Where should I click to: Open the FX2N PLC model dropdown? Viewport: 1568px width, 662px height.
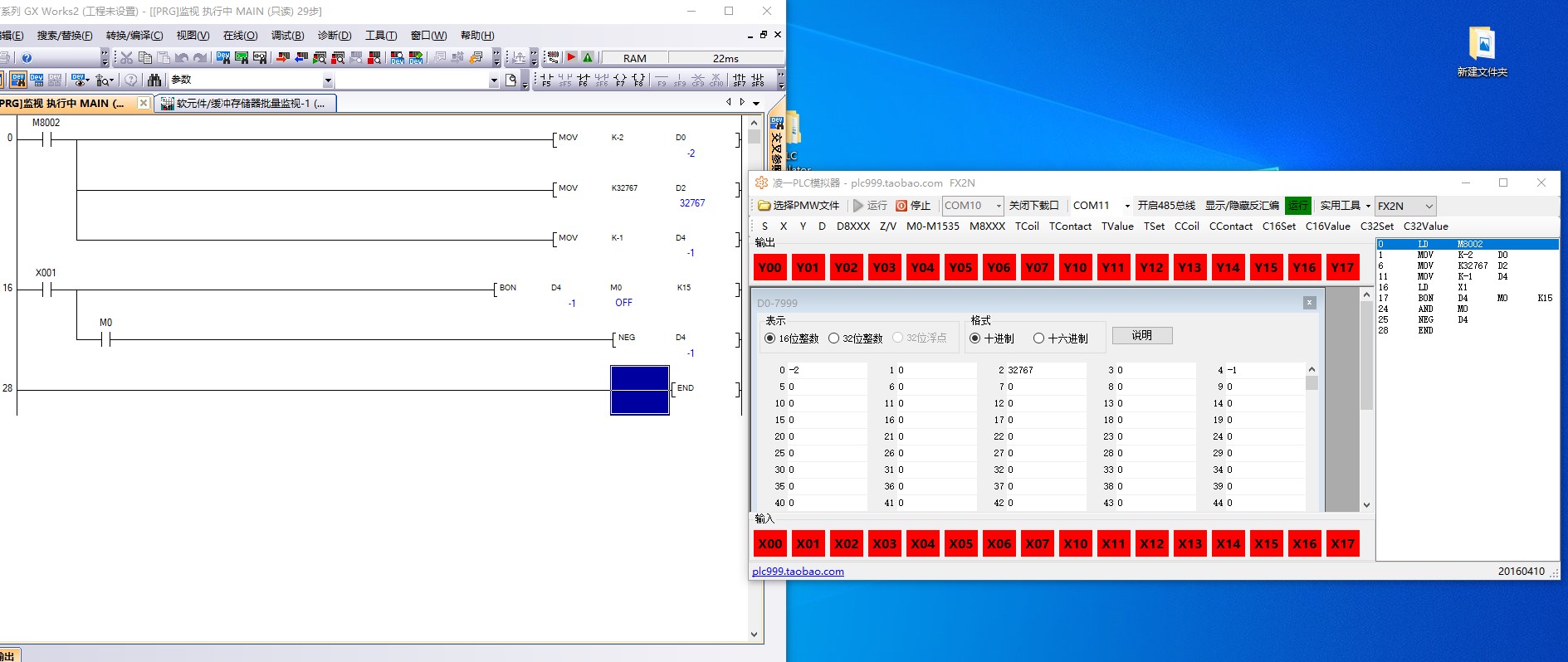[x=1429, y=207]
